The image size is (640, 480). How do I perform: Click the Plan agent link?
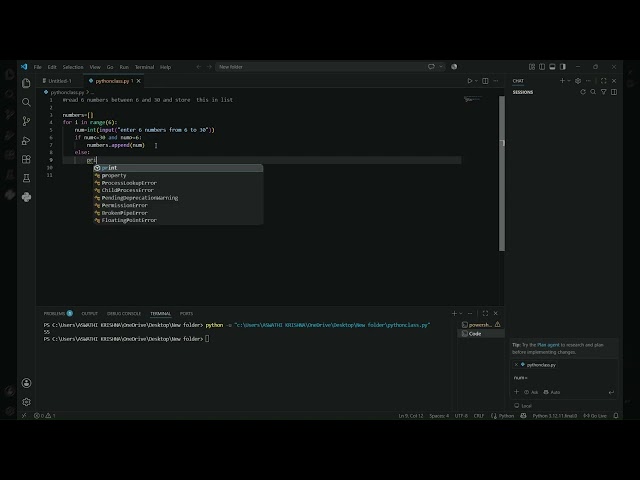pos(548,345)
